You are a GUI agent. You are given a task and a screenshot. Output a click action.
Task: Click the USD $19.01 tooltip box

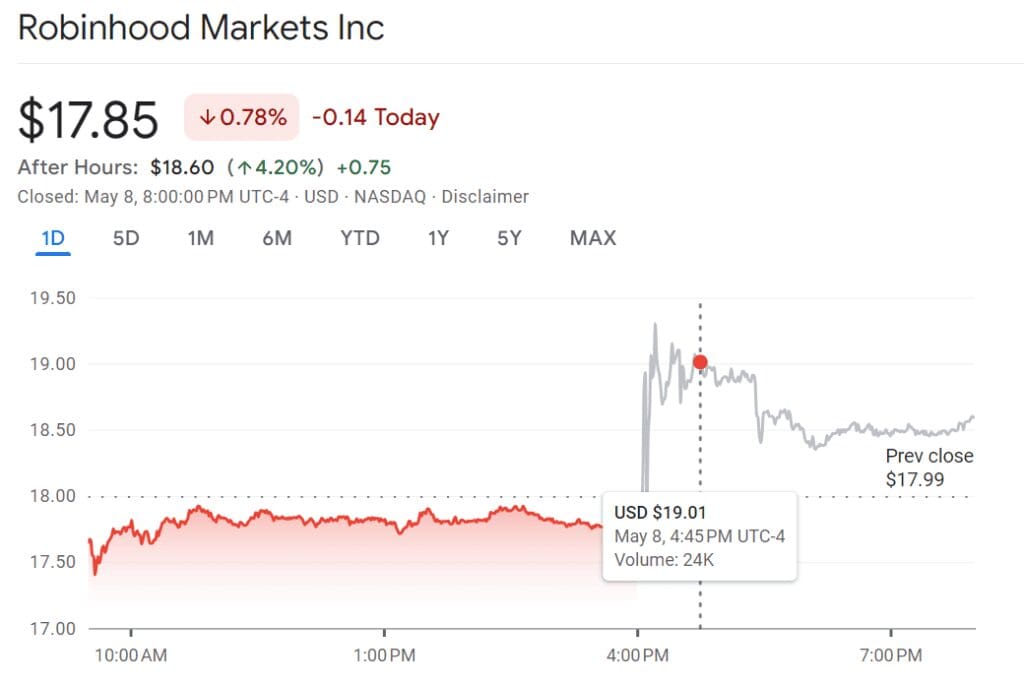click(x=700, y=535)
